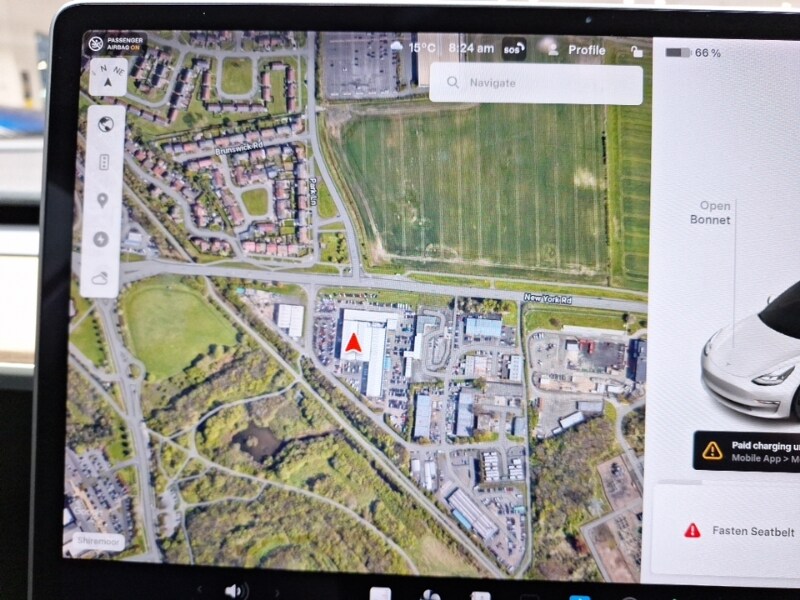
Task: Click the Navigate search field
Action: [536, 83]
